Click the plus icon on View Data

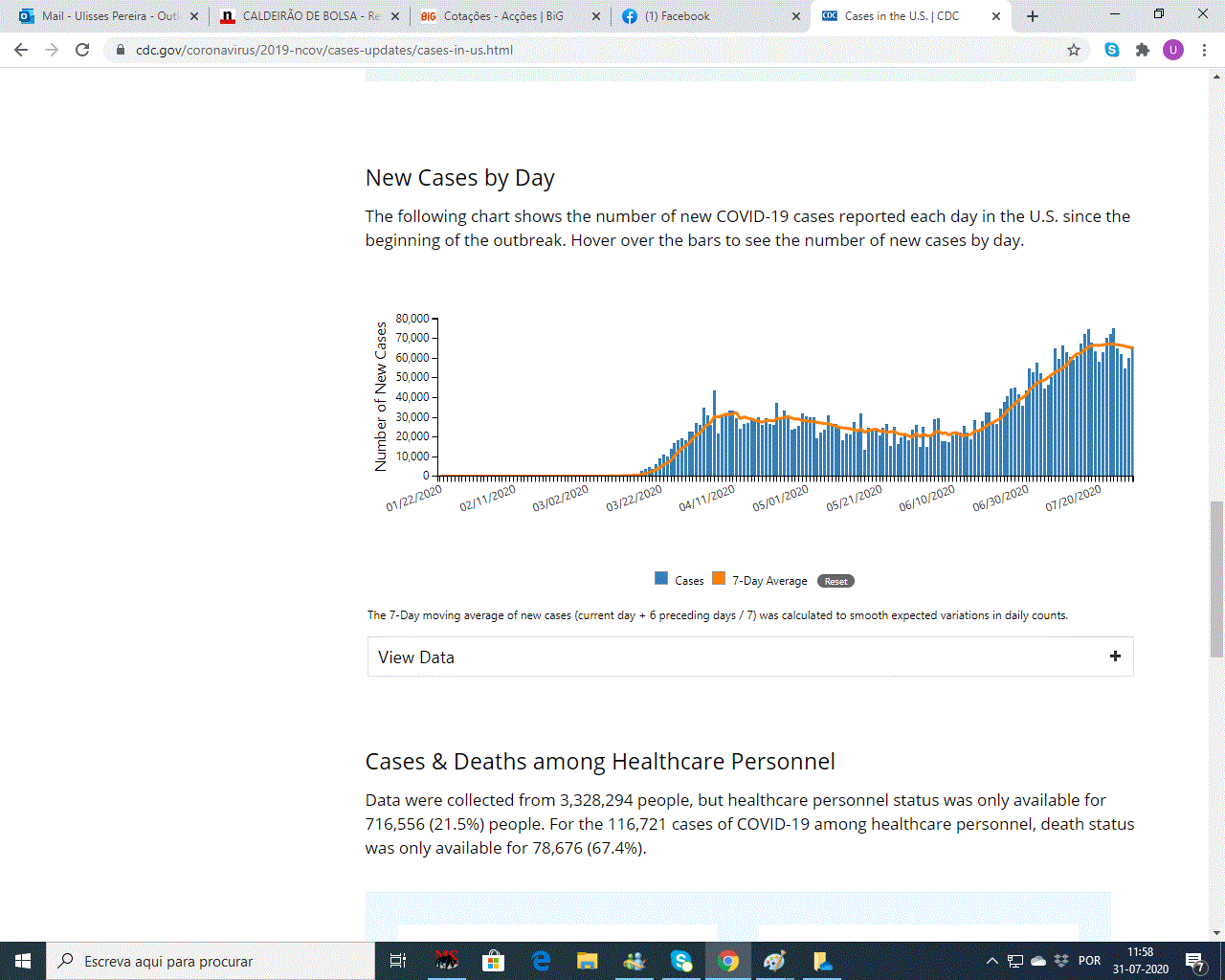[1115, 657]
